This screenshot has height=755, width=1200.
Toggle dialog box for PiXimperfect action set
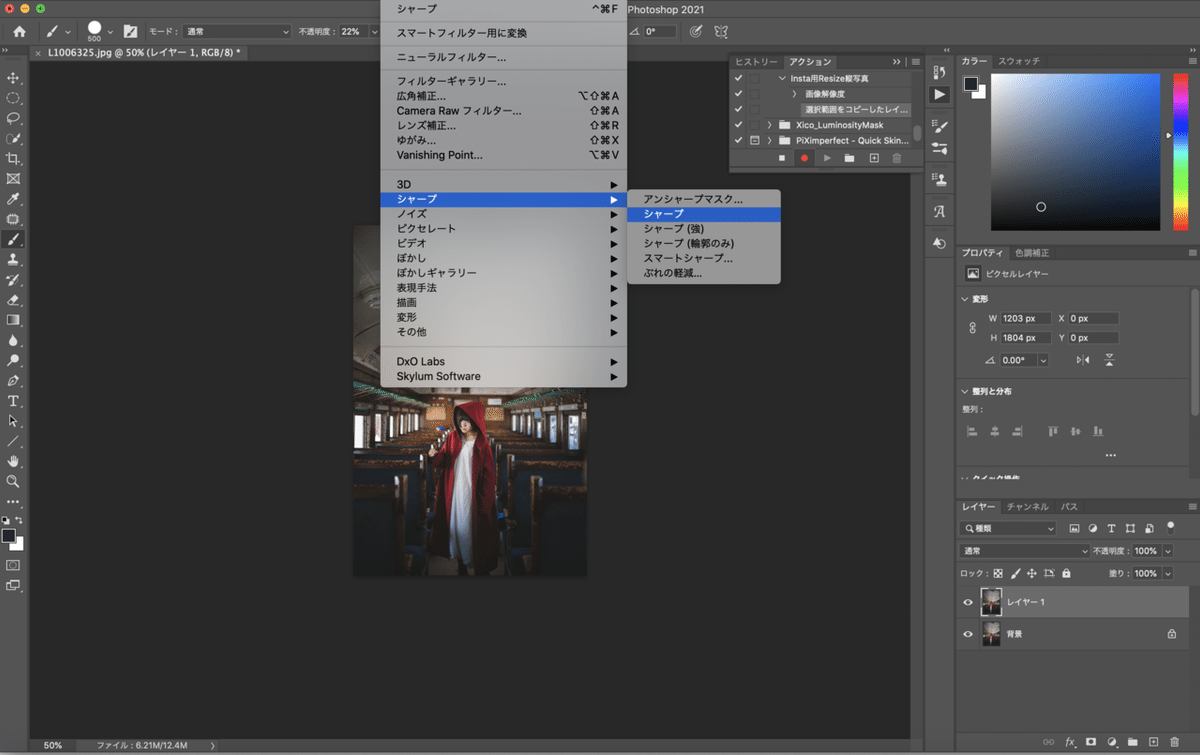755,141
